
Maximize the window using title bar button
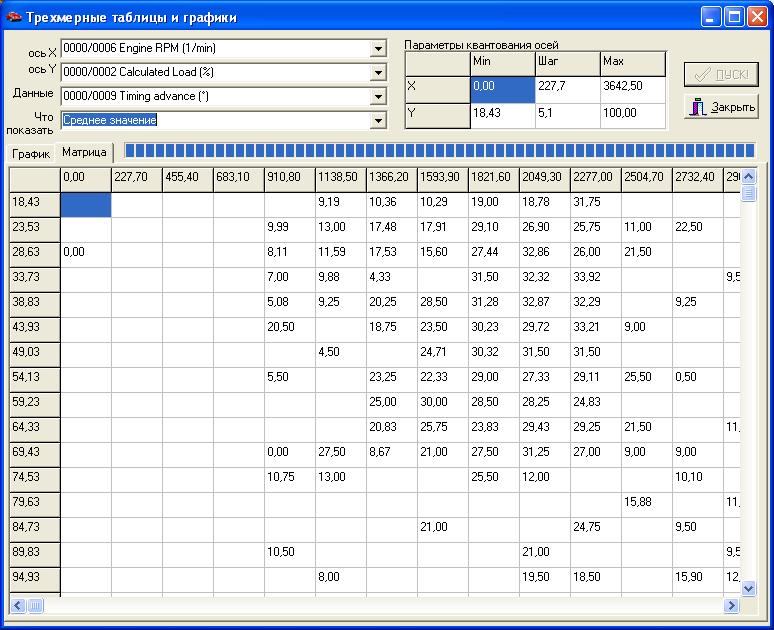[734, 17]
